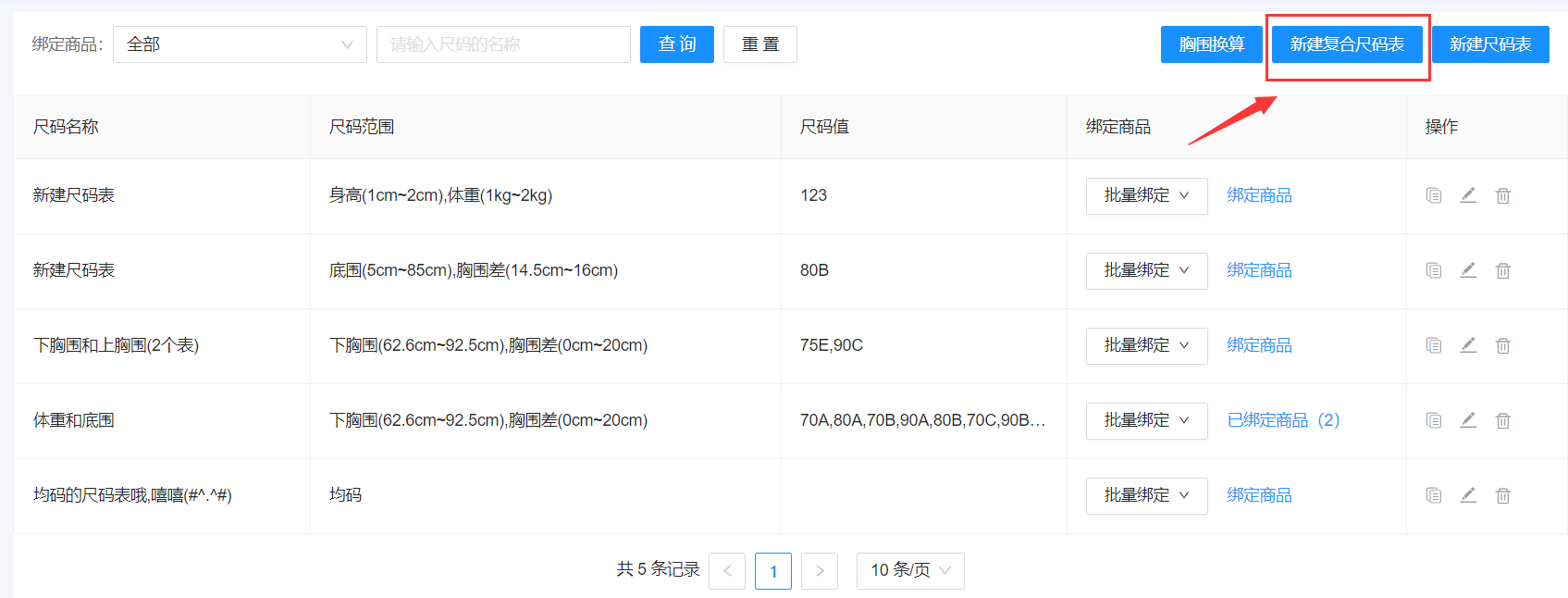Select the 70A,80A,70B,90A size value cell
The width and height of the screenshot is (1568, 598).
(923, 420)
